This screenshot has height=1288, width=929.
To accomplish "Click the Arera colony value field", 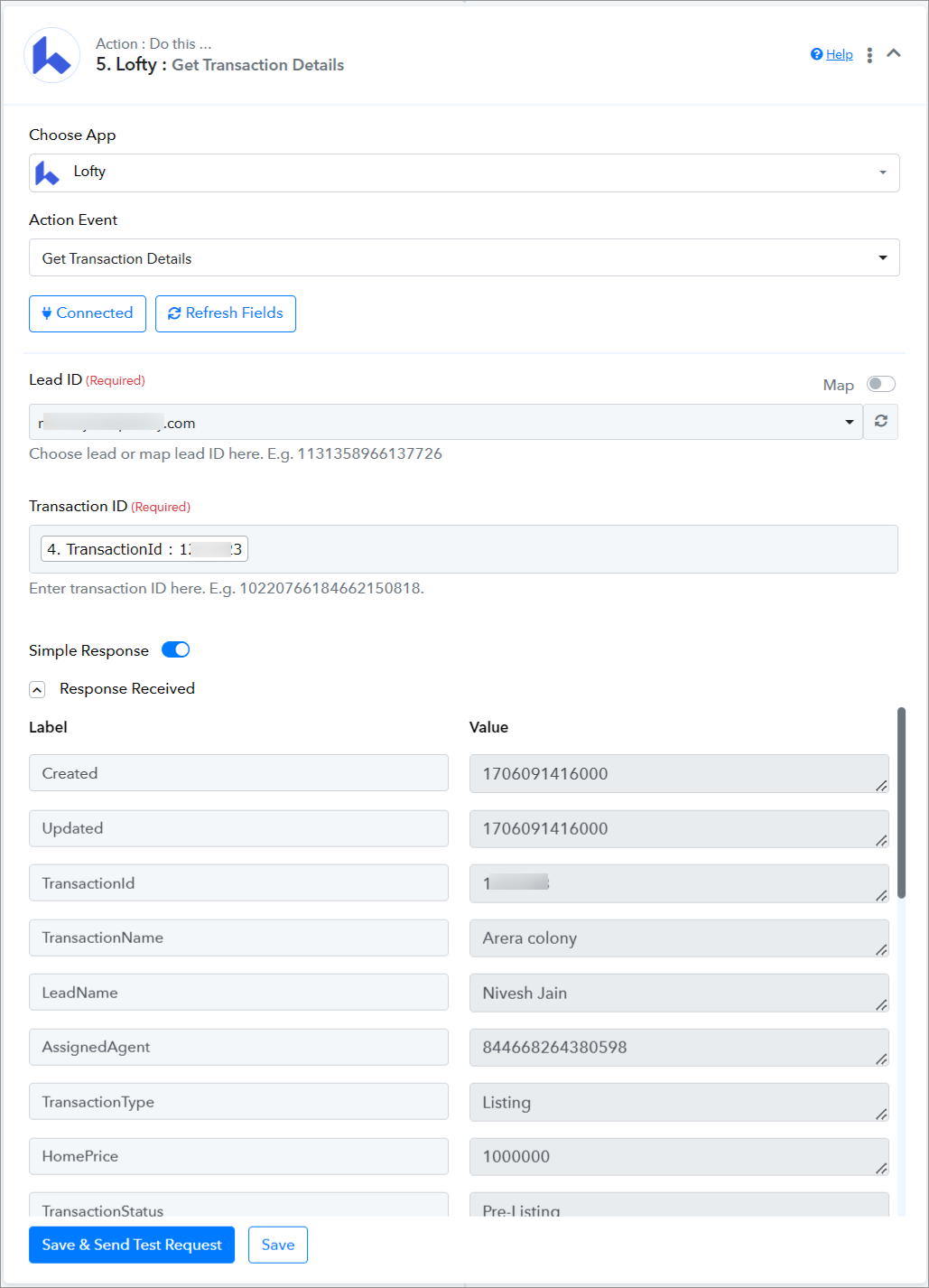I will 679,938.
